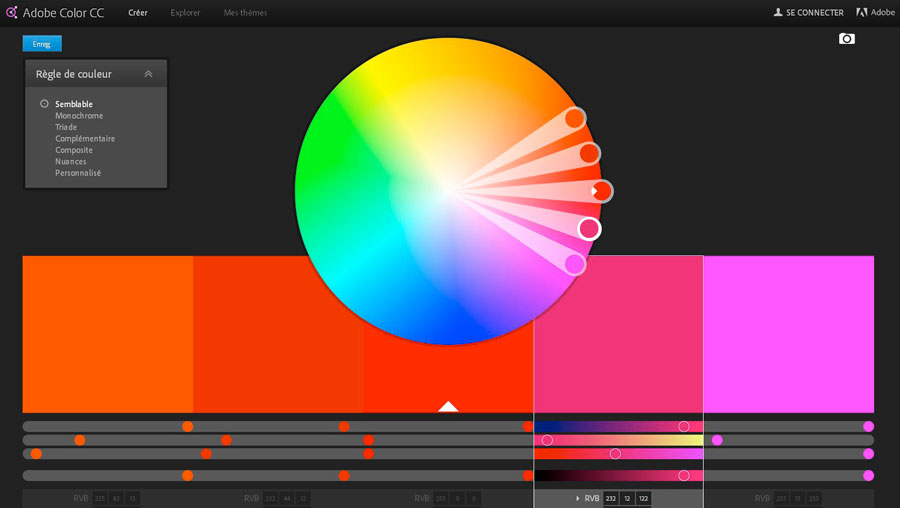The height and width of the screenshot is (508, 900).
Task: Click the Adobe Color CC logo icon
Action: (11, 12)
